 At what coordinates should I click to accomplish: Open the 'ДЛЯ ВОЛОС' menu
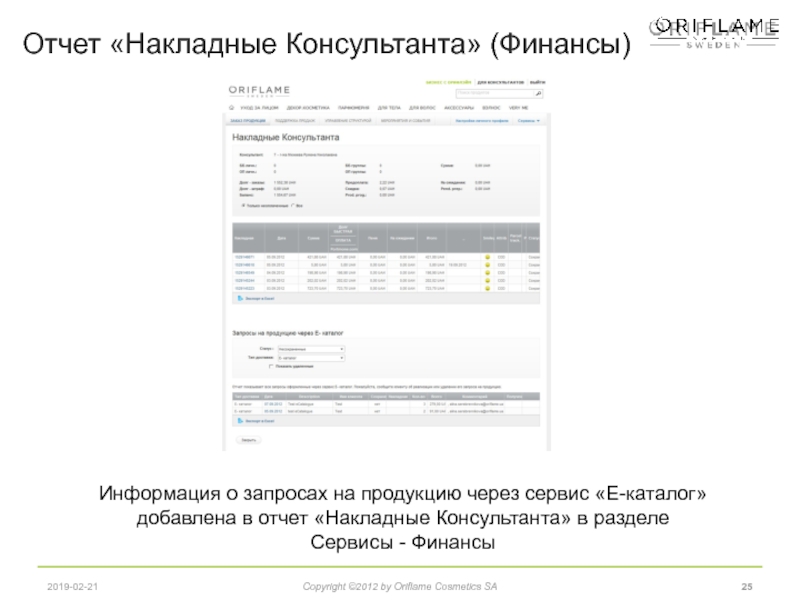(422, 108)
